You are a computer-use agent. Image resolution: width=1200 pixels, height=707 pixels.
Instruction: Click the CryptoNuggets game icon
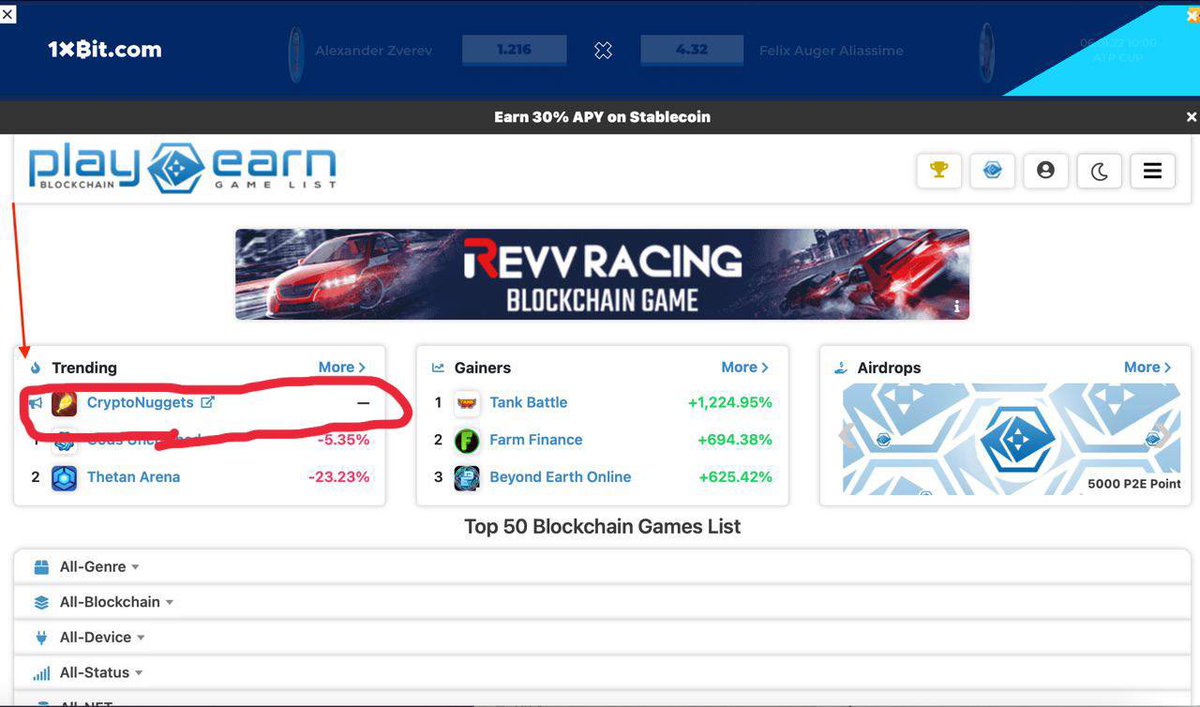64,403
